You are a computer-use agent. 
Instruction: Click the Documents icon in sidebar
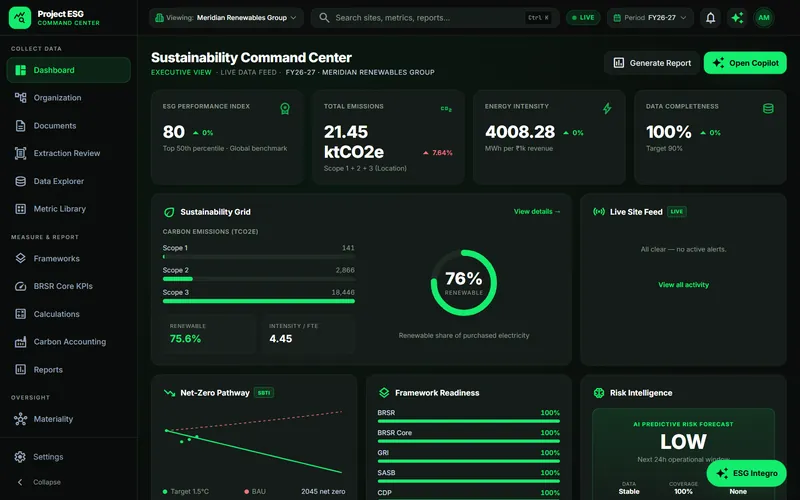point(20,126)
